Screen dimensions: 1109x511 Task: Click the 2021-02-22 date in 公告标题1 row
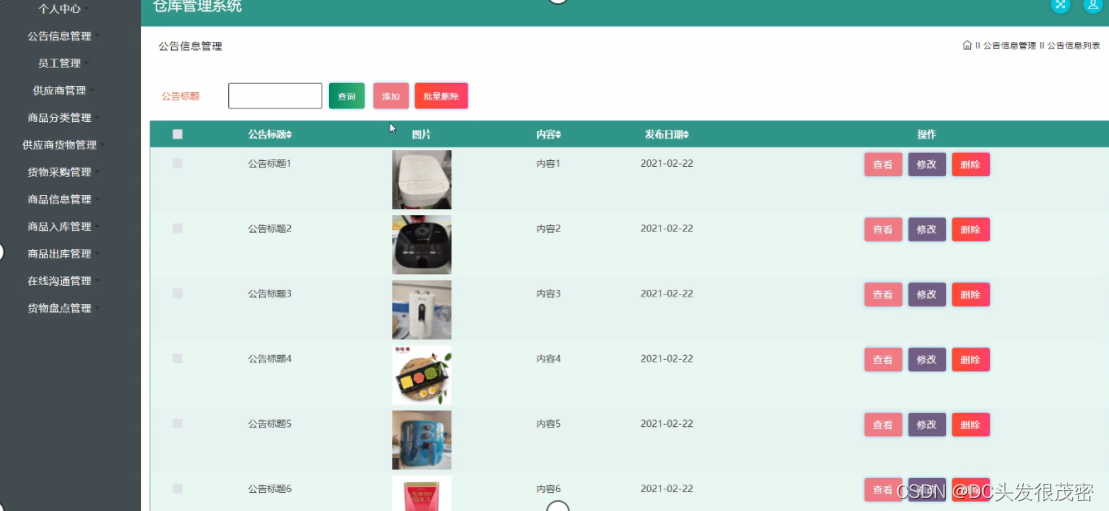[667, 163]
